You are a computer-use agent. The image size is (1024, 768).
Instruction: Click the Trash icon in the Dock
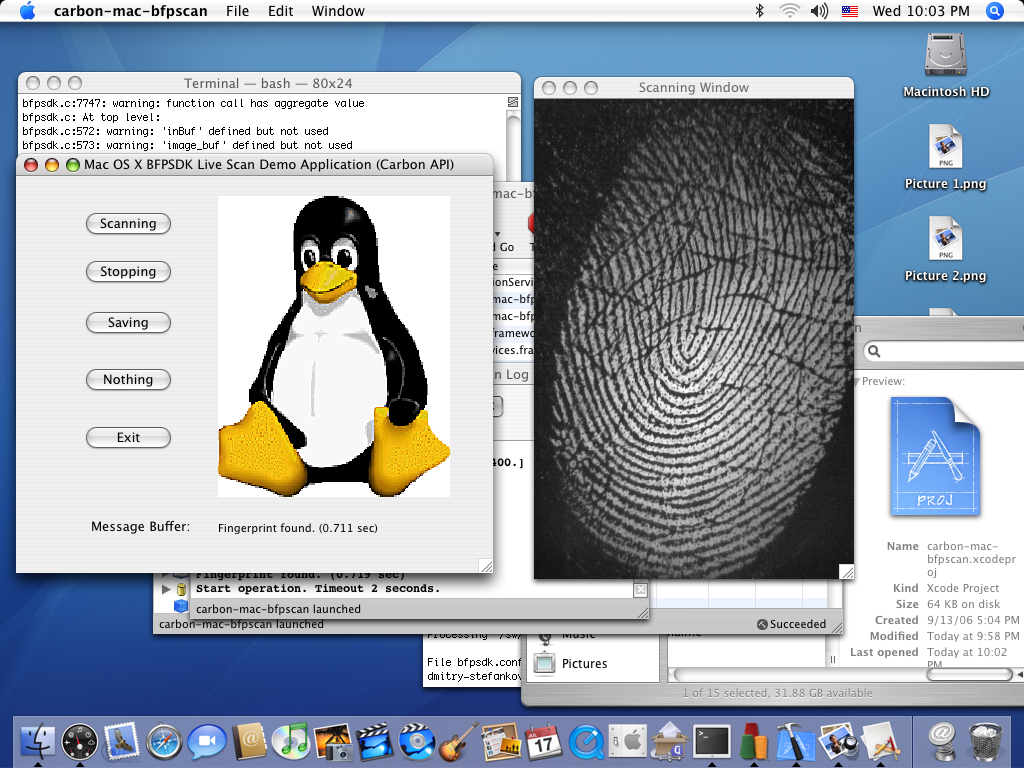[x=985, y=741]
